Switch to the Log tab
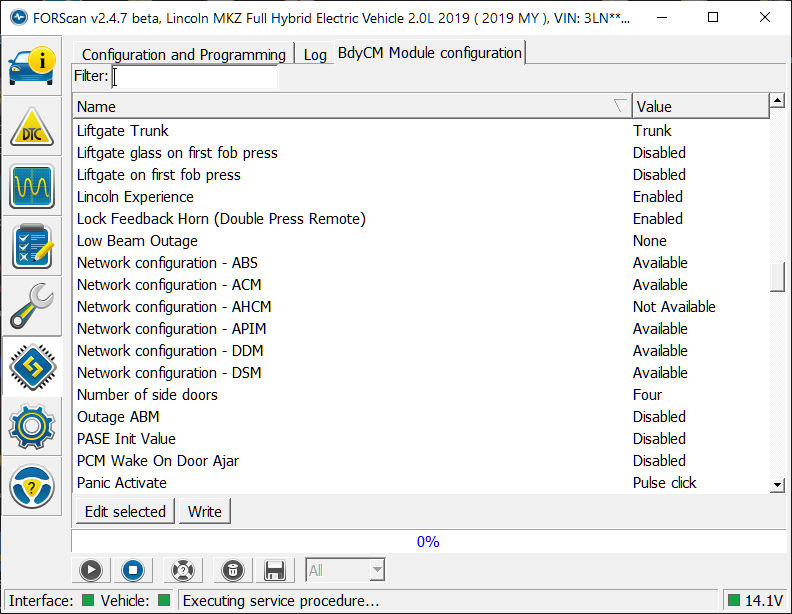Viewport: 792px width, 614px height. point(315,54)
